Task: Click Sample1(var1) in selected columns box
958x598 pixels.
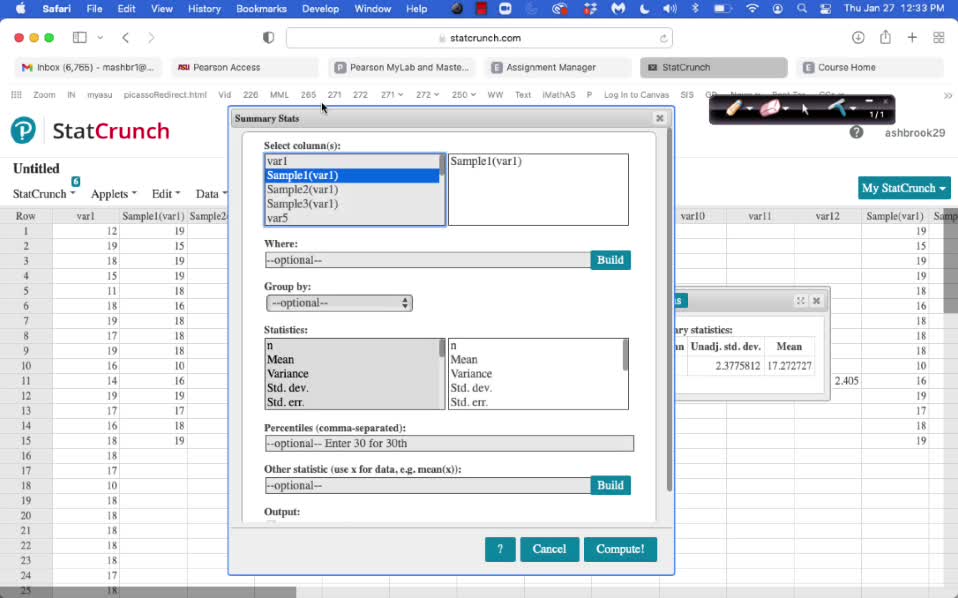Action: click(x=486, y=161)
